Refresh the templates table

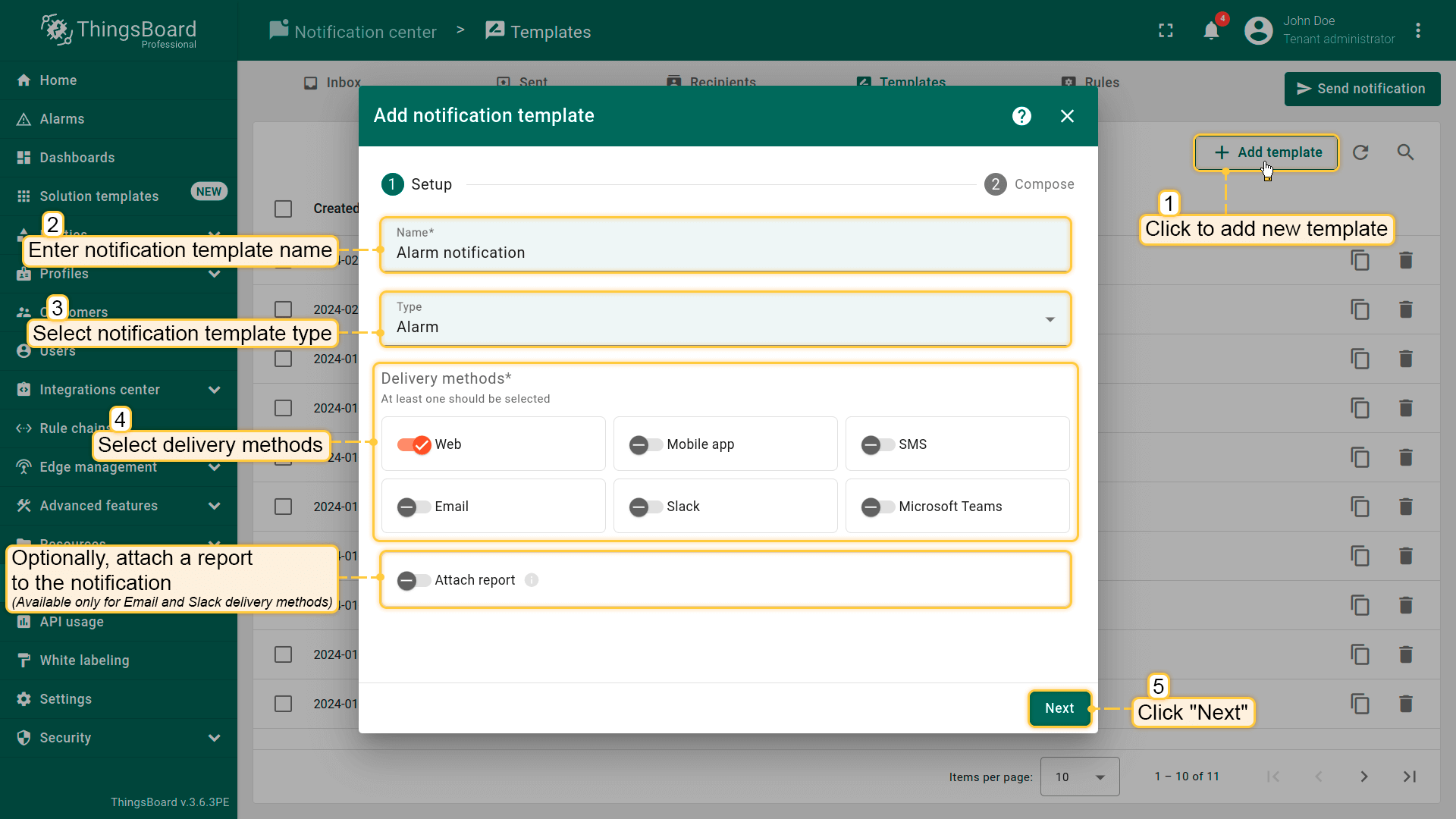[1360, 152]
